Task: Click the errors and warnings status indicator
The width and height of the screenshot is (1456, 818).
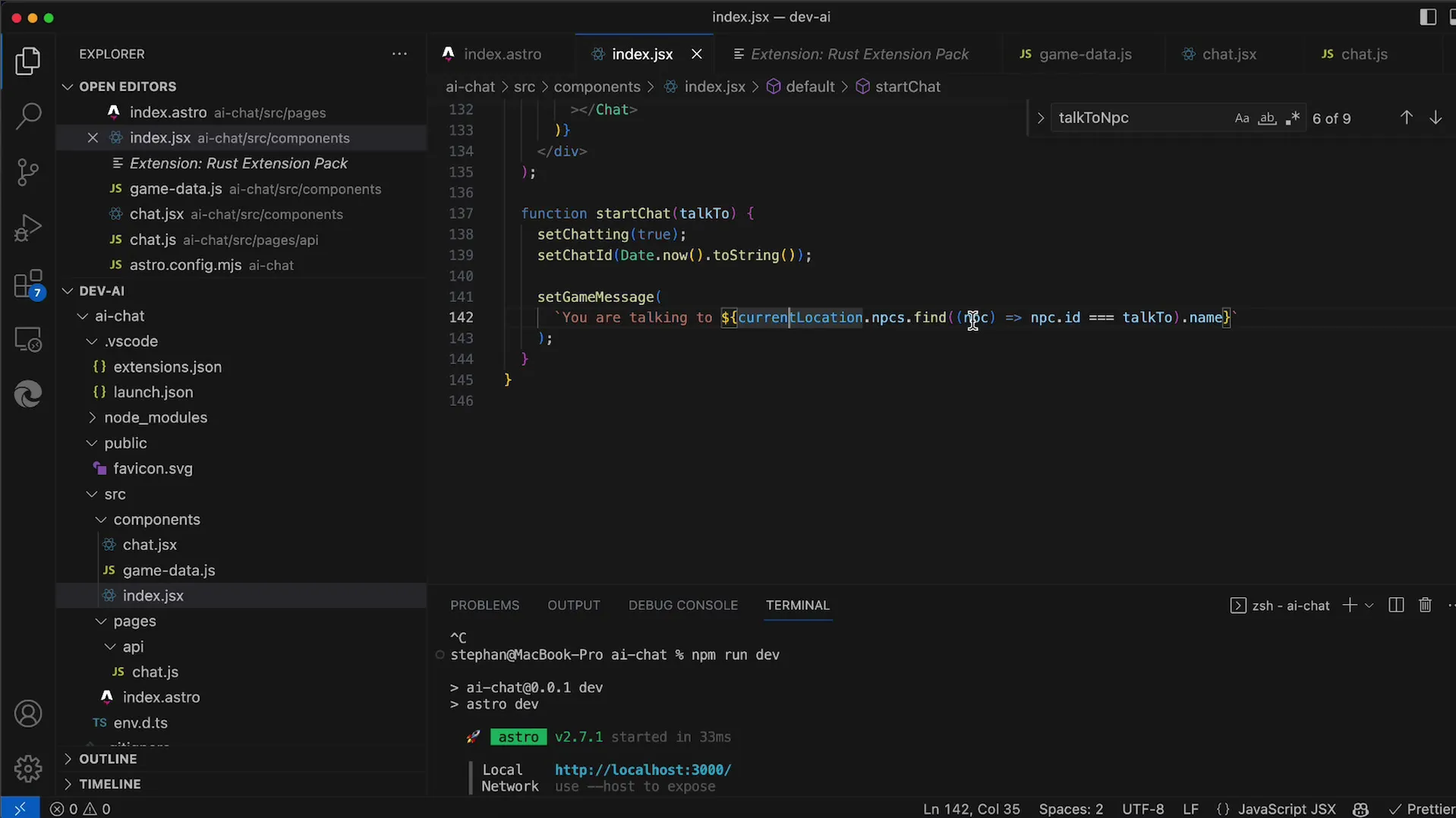Action: coord(80,809)
